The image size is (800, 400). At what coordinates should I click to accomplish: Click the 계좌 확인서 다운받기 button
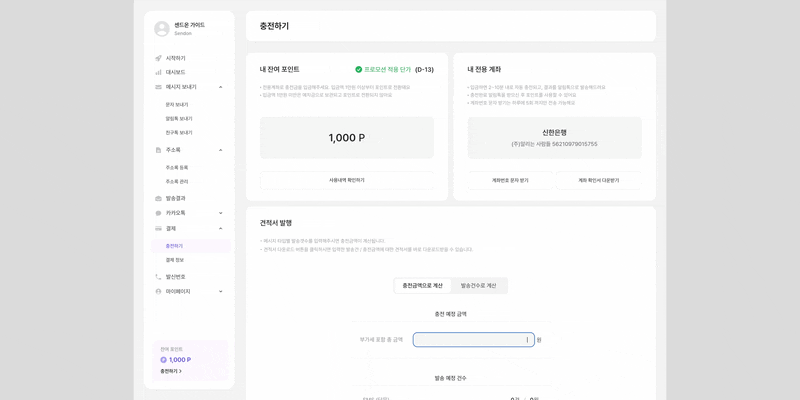tap(598, 180)
